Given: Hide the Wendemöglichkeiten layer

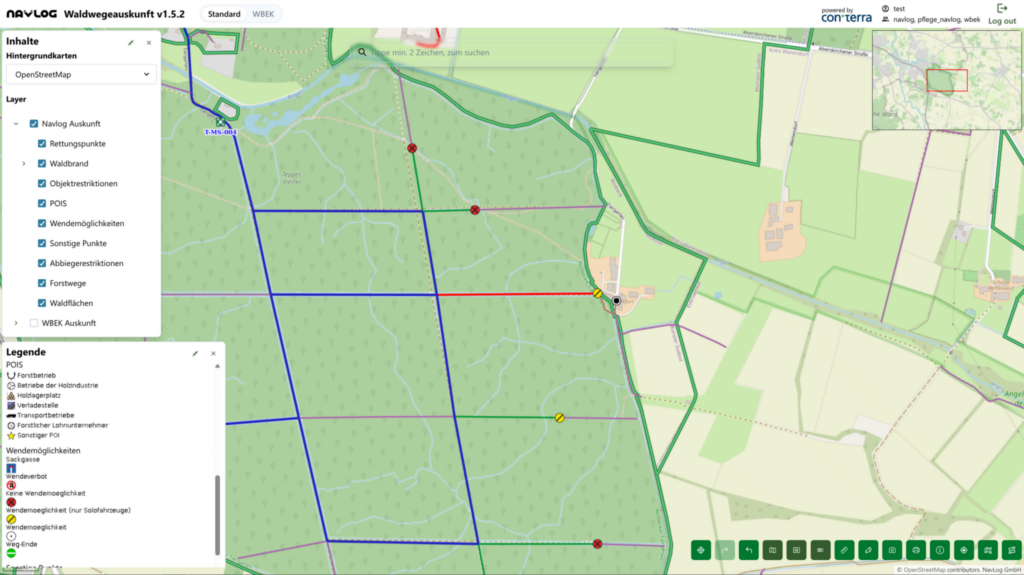Looking at the screenshot, I should (42, 223).
